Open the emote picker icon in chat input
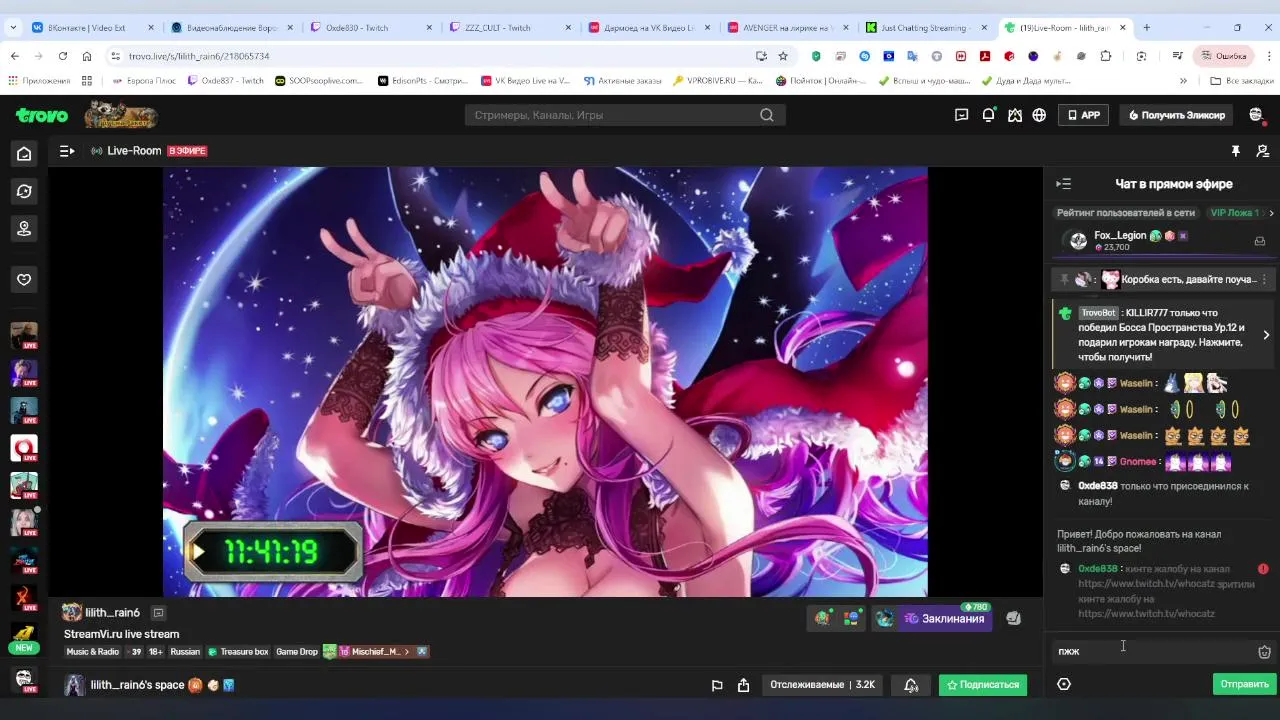 coord(1265,651)
